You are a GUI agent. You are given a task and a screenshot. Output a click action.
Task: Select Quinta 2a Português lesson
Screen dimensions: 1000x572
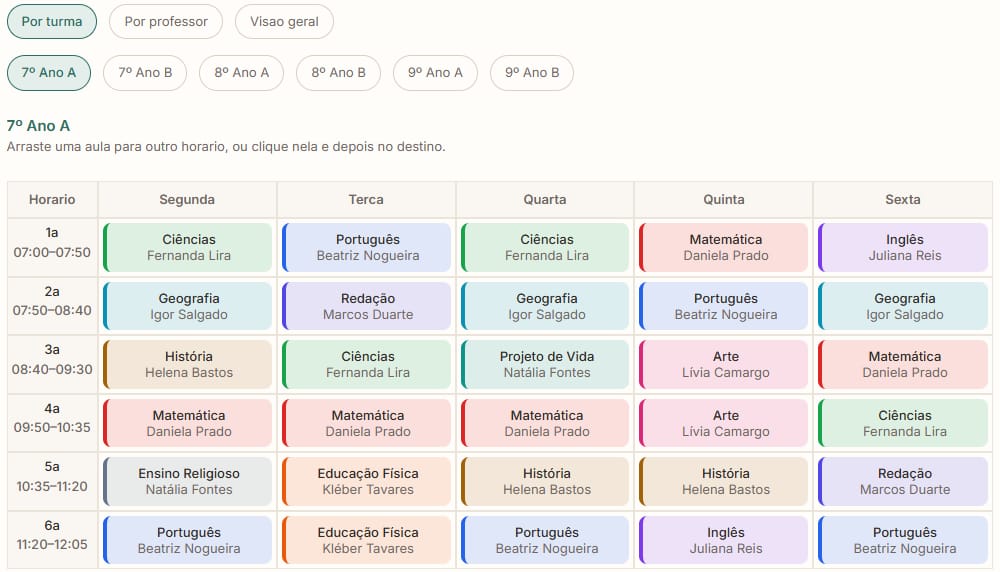[x=724, y=306]
